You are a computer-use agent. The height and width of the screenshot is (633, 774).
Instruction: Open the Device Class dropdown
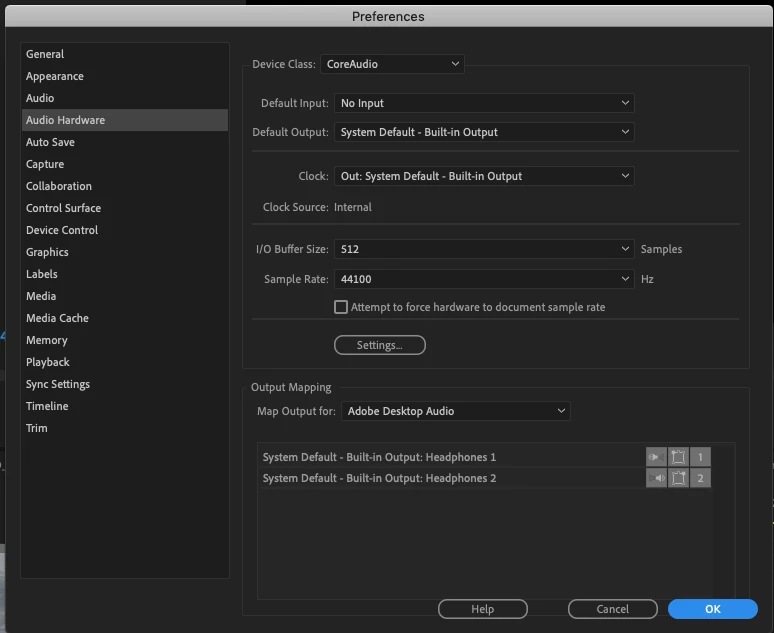[392, 64]
